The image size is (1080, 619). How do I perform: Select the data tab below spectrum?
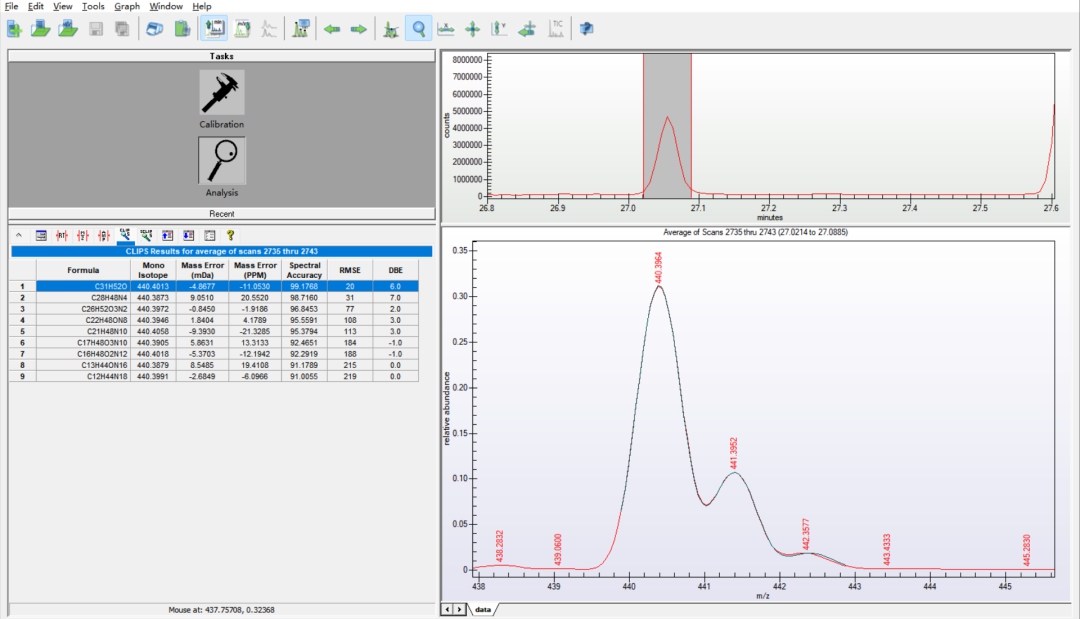(483, 609)
